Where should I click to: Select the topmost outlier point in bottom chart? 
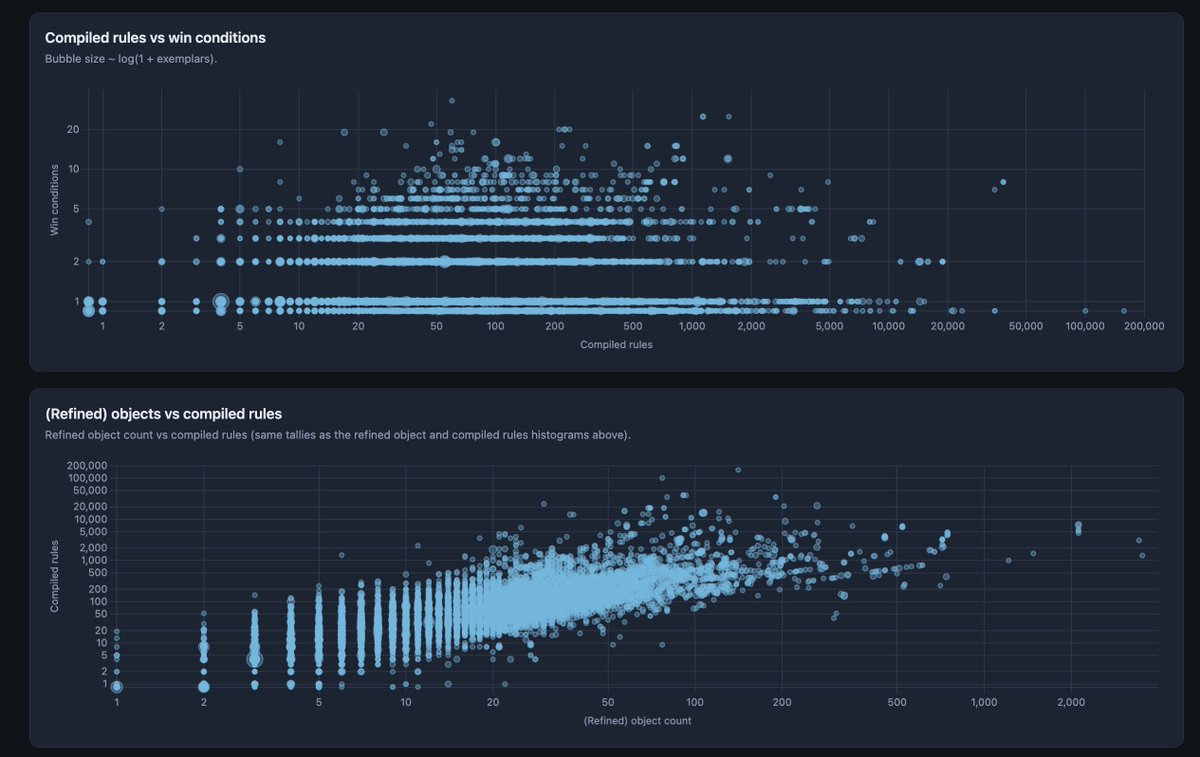738,469
